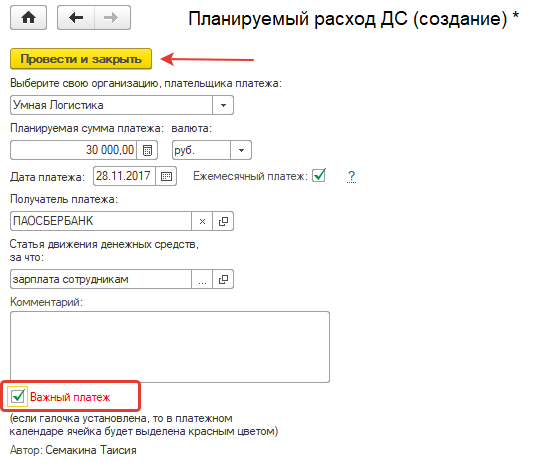Click the cash flow item 'зарплата сотрудникам' field
Screen dimensions: 549x472
tap(101, 279)
